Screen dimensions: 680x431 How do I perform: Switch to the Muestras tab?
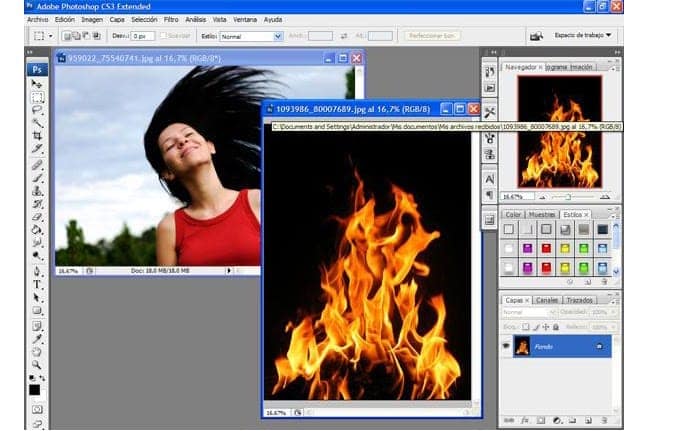coord(542,214)
